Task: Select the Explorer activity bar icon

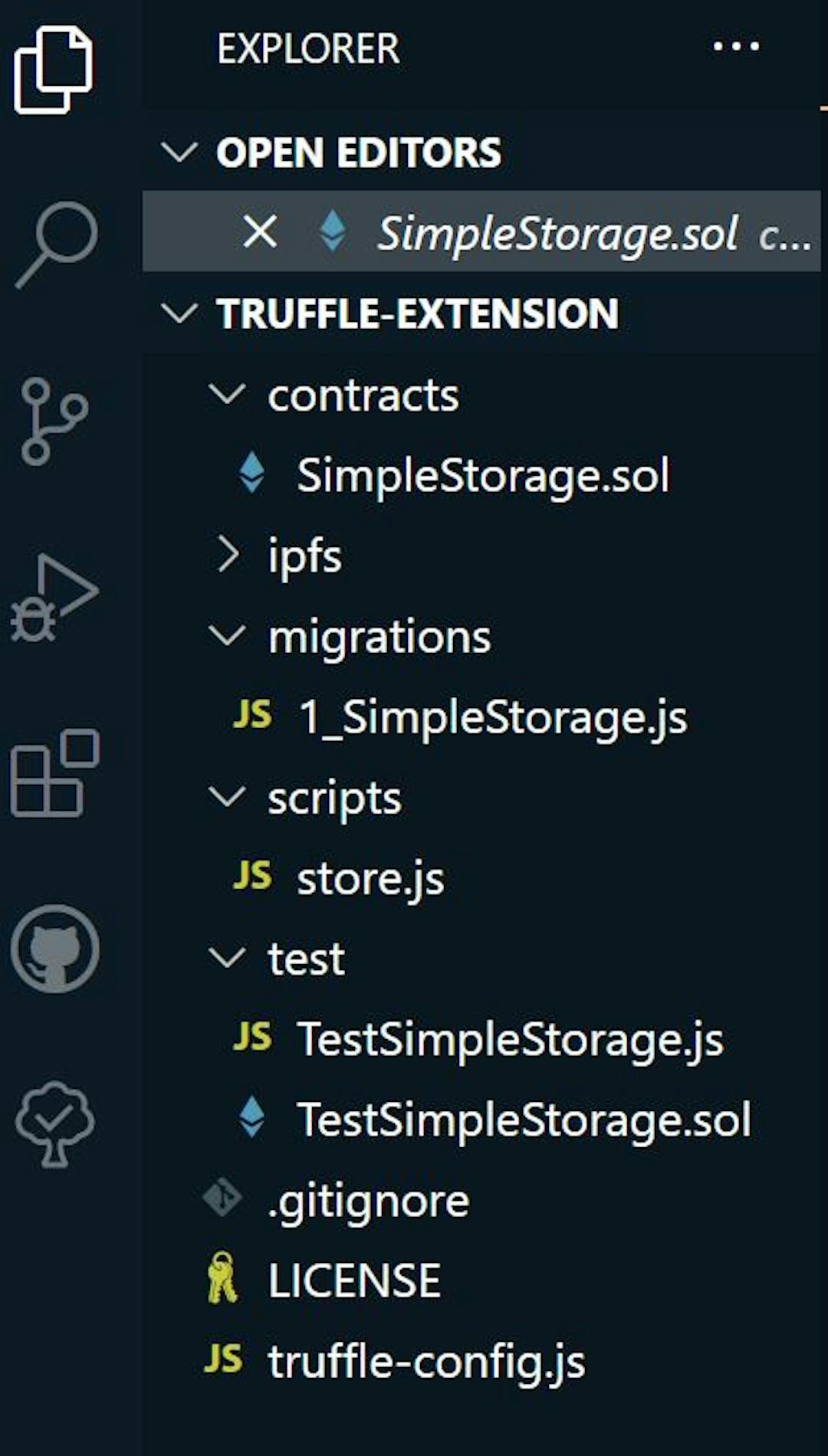Action: pos(54,69)
